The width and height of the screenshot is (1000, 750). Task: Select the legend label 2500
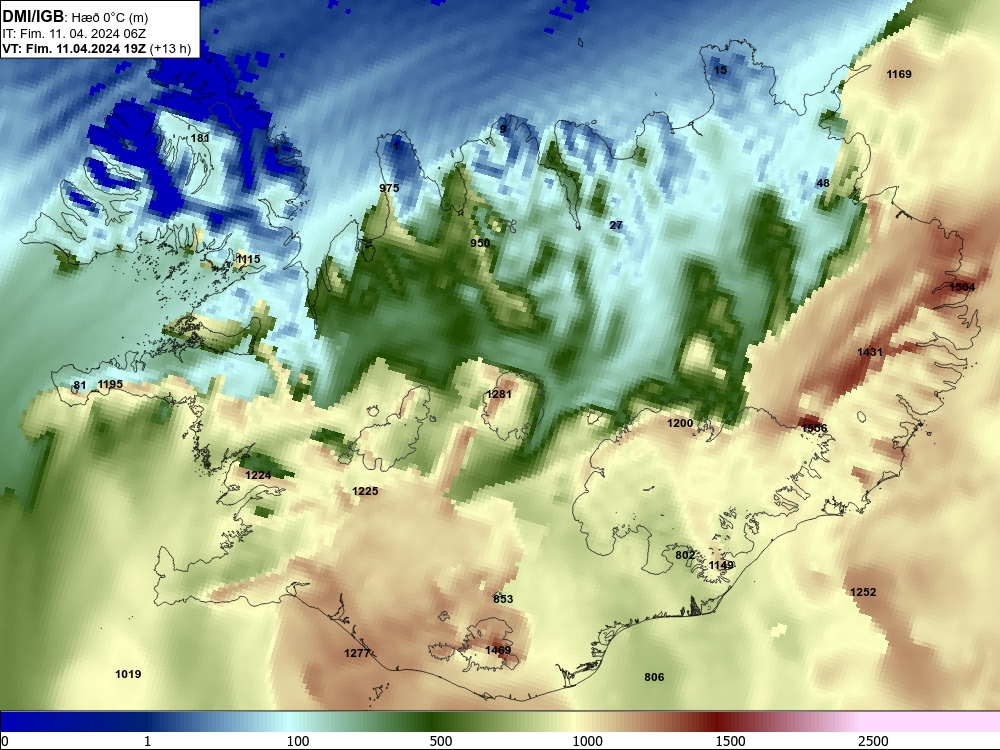click(873, 741)
